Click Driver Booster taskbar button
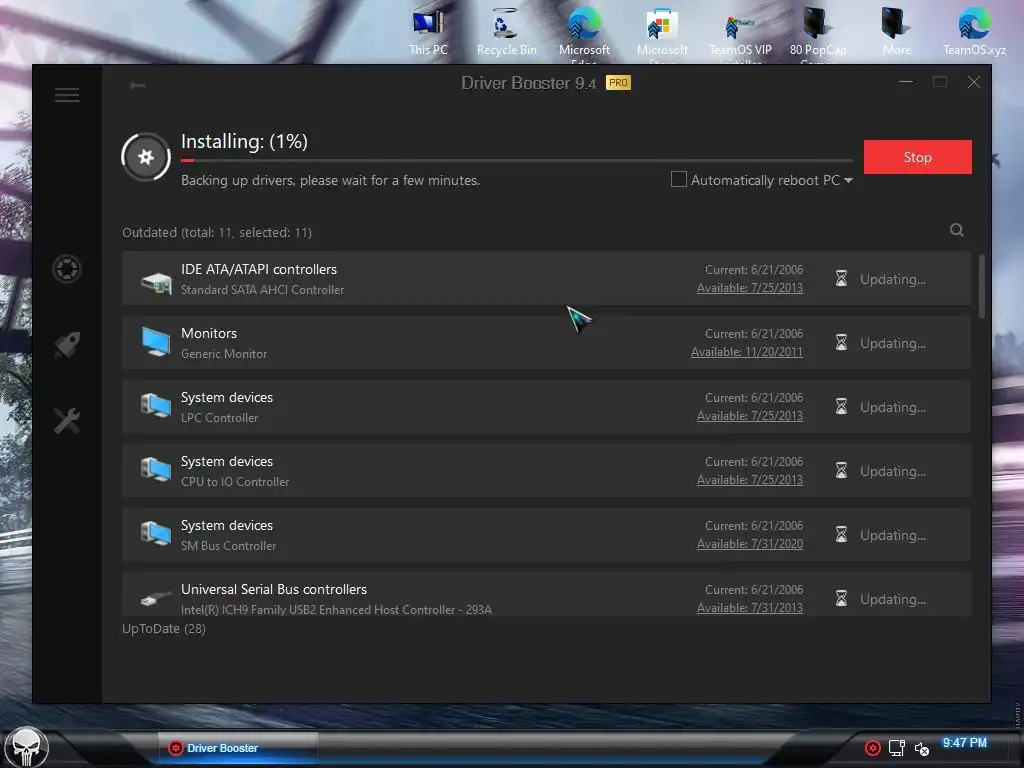 [238, 748]
